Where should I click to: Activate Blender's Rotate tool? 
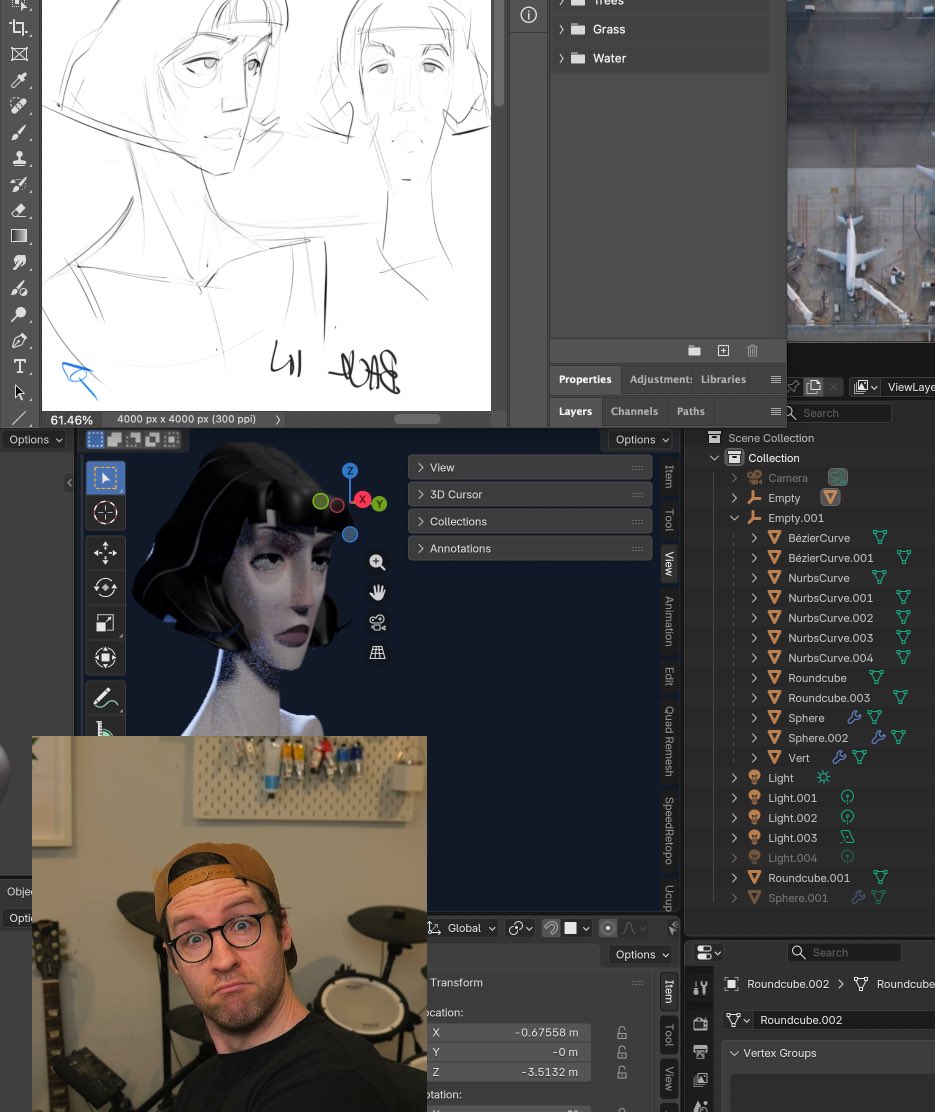click(x=106, y=588)
